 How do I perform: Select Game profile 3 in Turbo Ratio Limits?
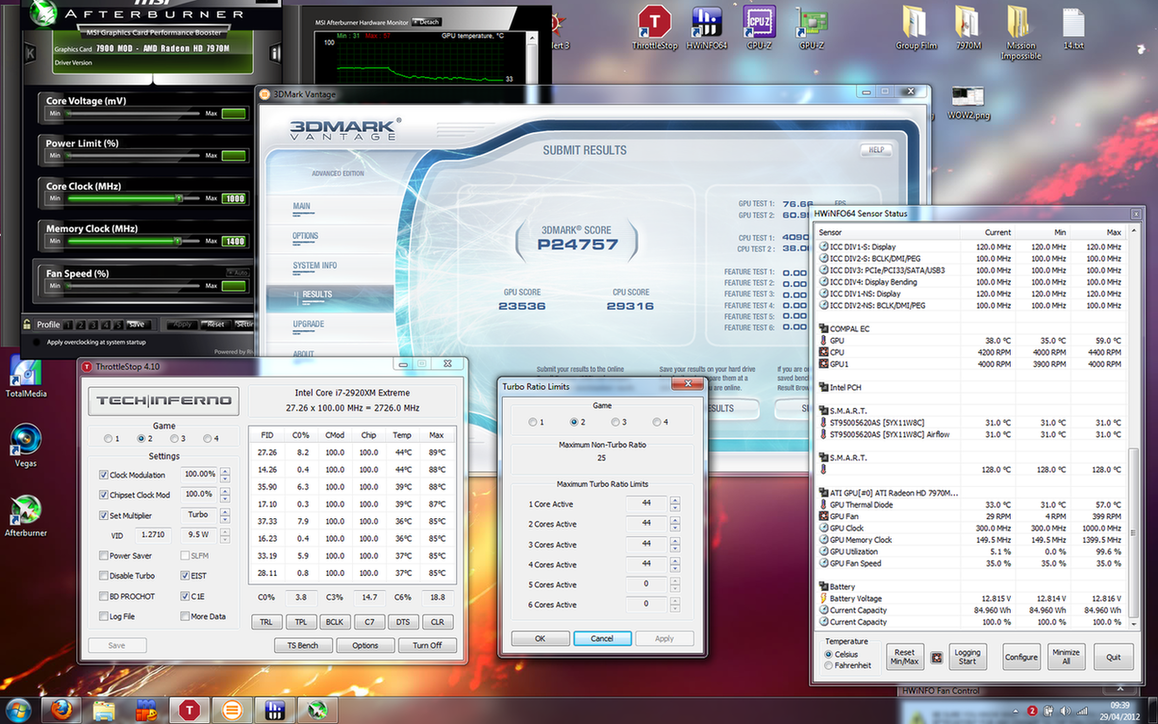coord(615,422)
